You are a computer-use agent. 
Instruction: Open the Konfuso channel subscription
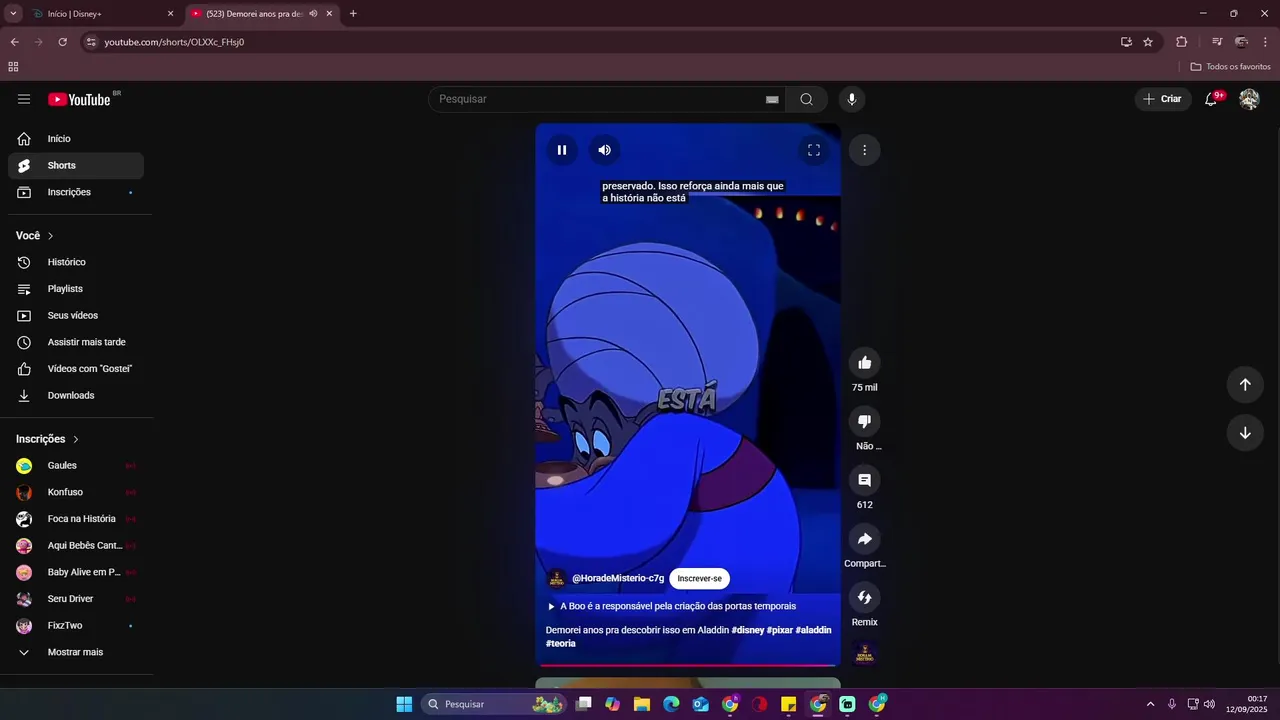coord(76,492)
